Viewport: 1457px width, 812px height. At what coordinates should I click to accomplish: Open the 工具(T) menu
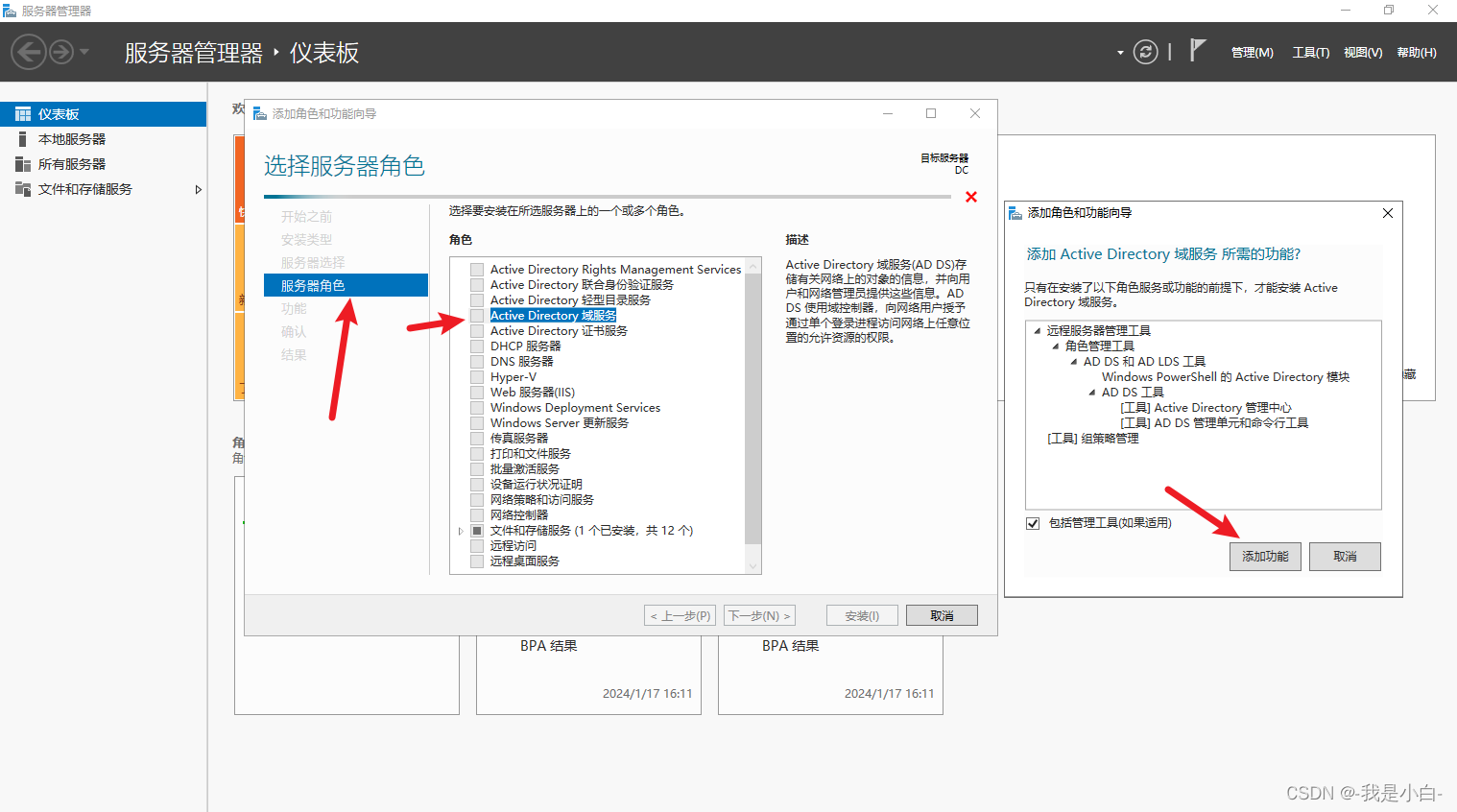click(x=1310, y=53)
